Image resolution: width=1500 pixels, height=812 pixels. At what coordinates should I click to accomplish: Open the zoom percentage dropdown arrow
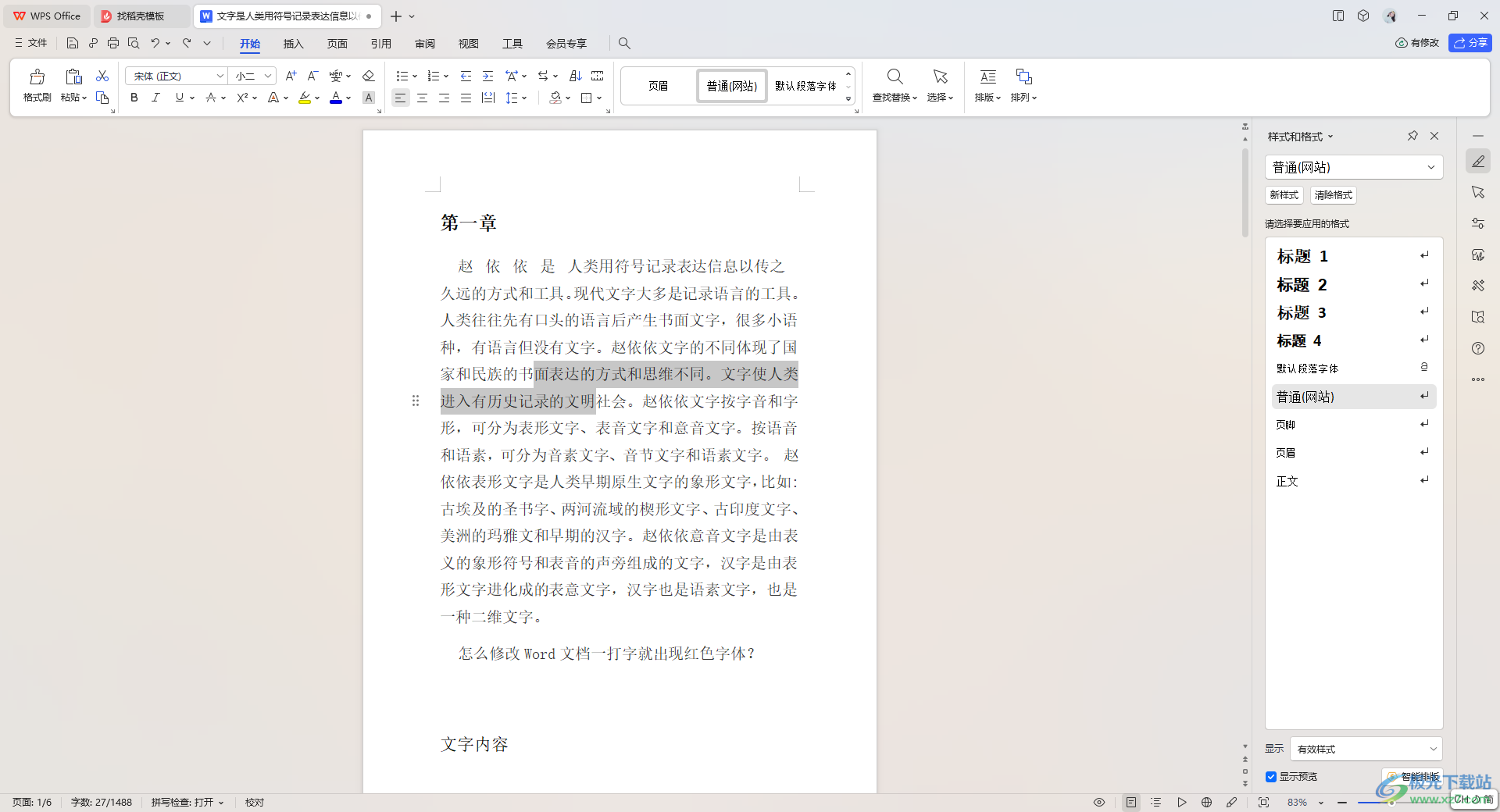(x=1321, y=803)
